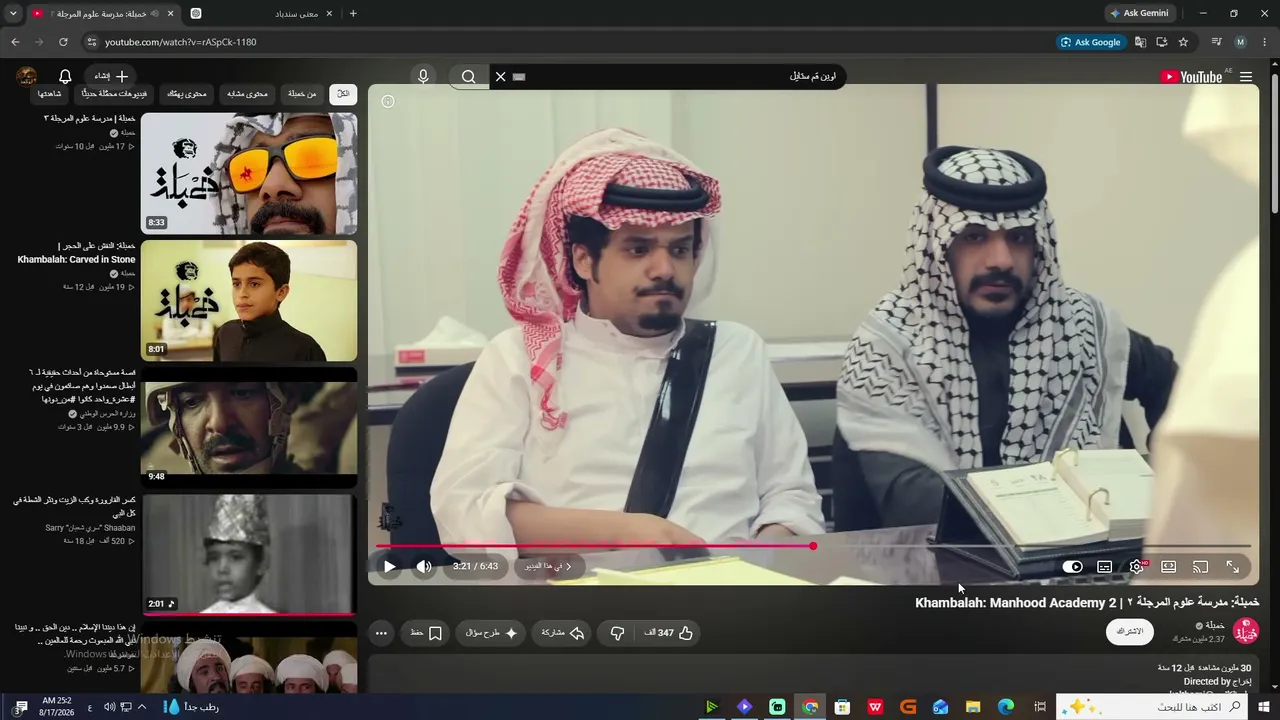Show hidden system tray icons
This screenshot has height=720, width=1280.
pyautogui.click(x=142, y=707)
